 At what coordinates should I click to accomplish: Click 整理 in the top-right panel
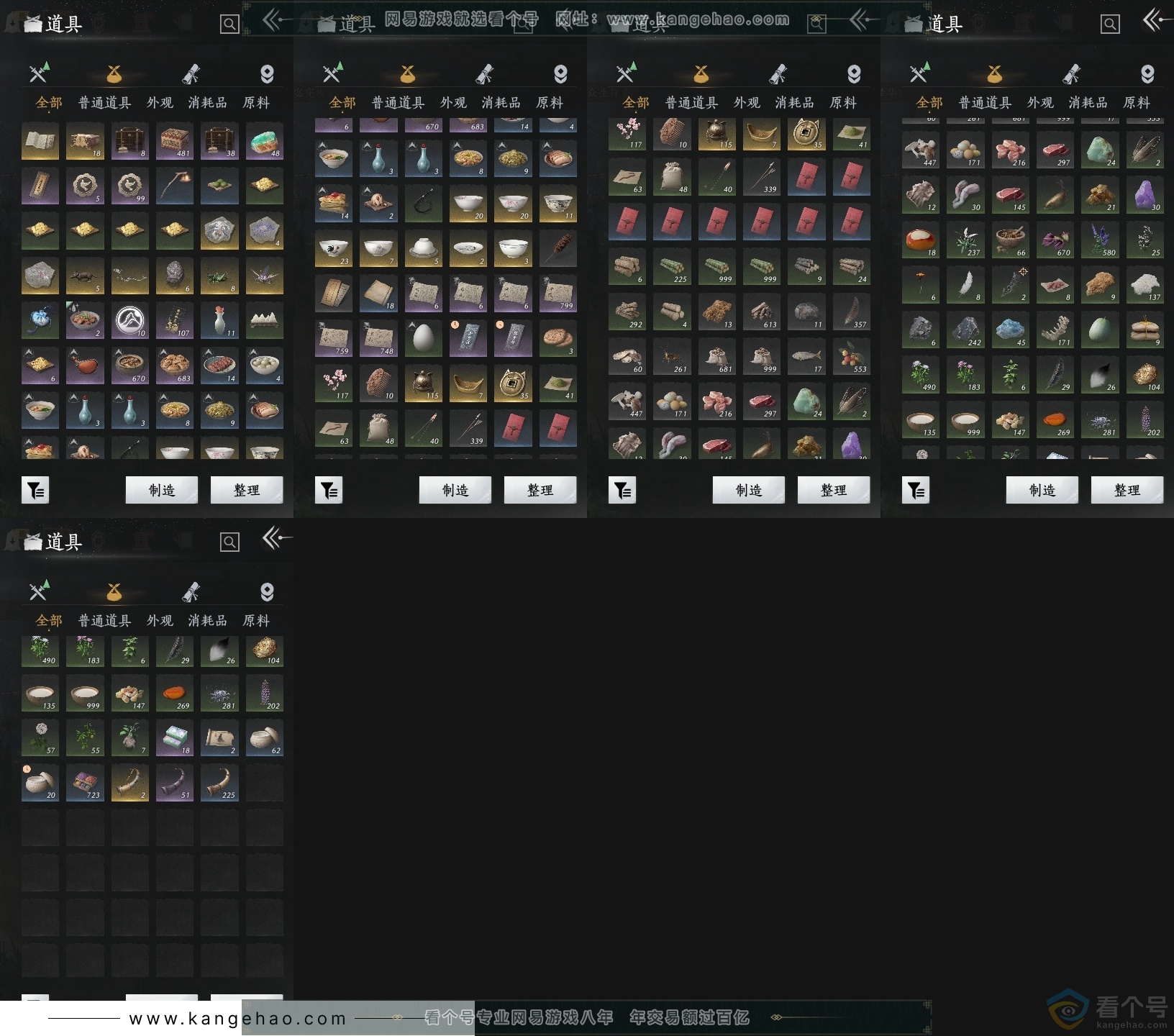1127,490
